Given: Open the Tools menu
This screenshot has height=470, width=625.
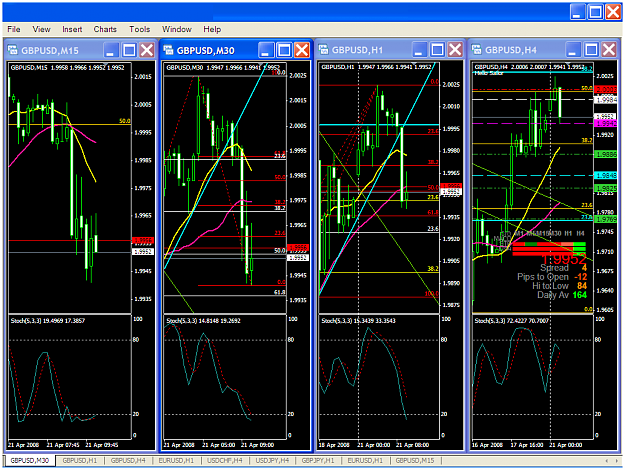Looking at the screenshot, I should [x=140, y=29].
